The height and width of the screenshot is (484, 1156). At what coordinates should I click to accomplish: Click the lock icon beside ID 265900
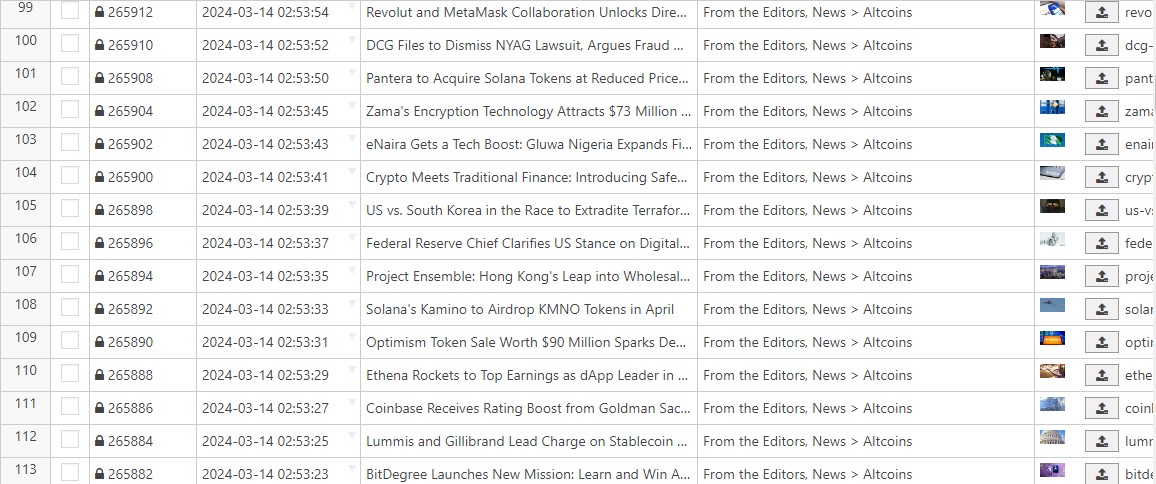(x=99, y=178)
